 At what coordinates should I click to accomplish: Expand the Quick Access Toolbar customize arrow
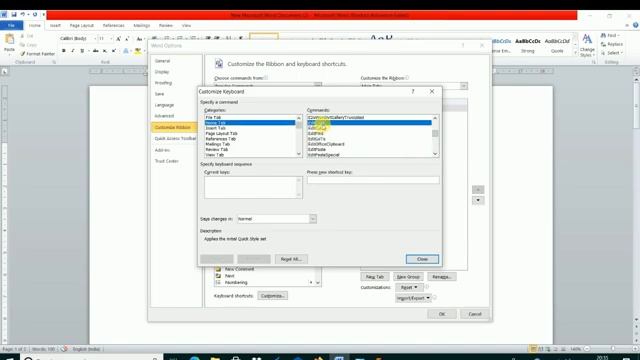coord(43,15)
